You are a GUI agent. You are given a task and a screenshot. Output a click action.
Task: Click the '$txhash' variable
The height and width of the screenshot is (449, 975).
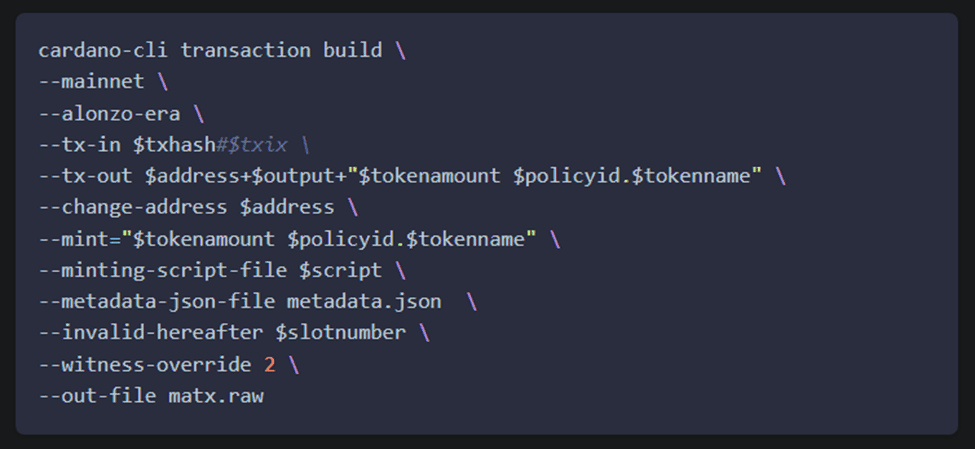(x=175, y=145)
